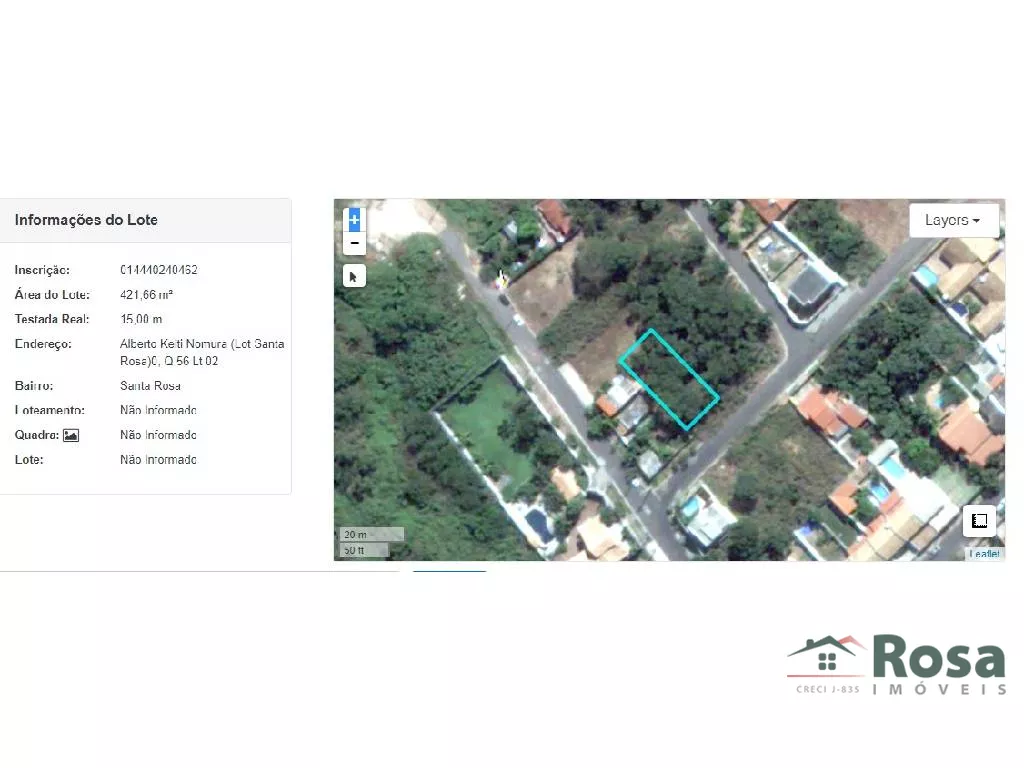This screenshot has height=768, width=1024.
Task: Click the Inscrição number 014440240462
Action: coord(158,270)
